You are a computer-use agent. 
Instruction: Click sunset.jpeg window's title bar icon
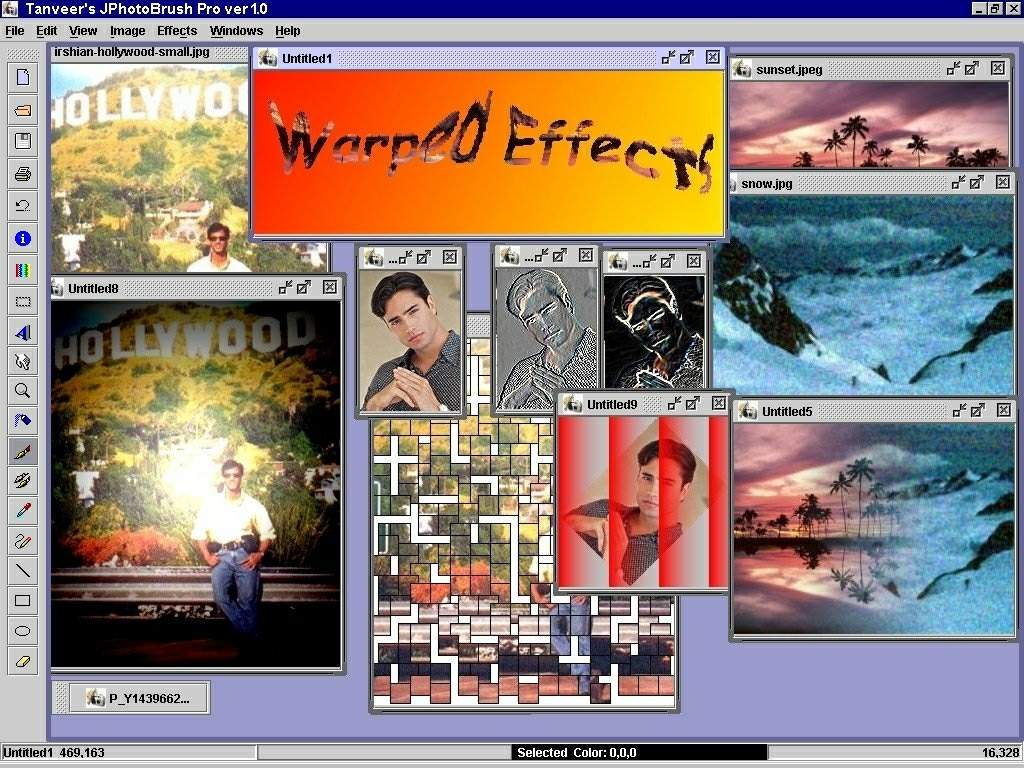pyautogui.click(x=742, y=69)
